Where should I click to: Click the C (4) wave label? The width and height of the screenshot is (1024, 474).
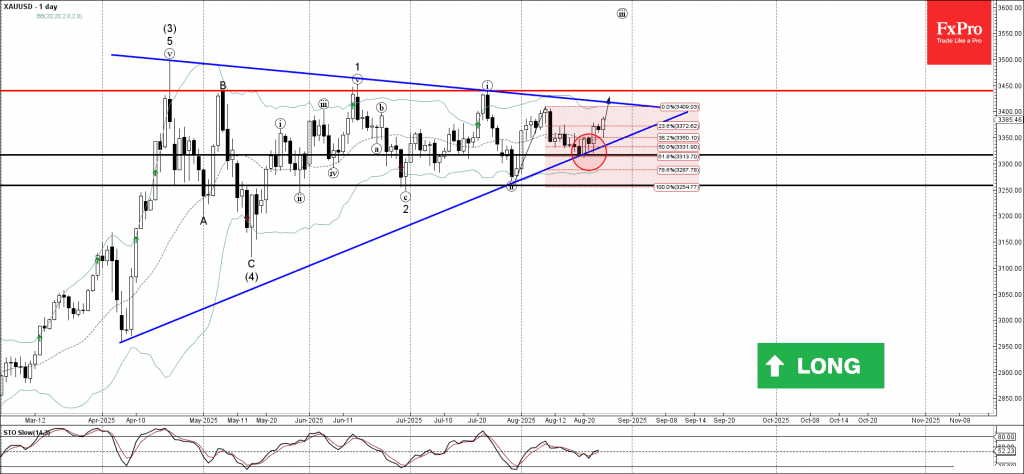tap(251, 270)
